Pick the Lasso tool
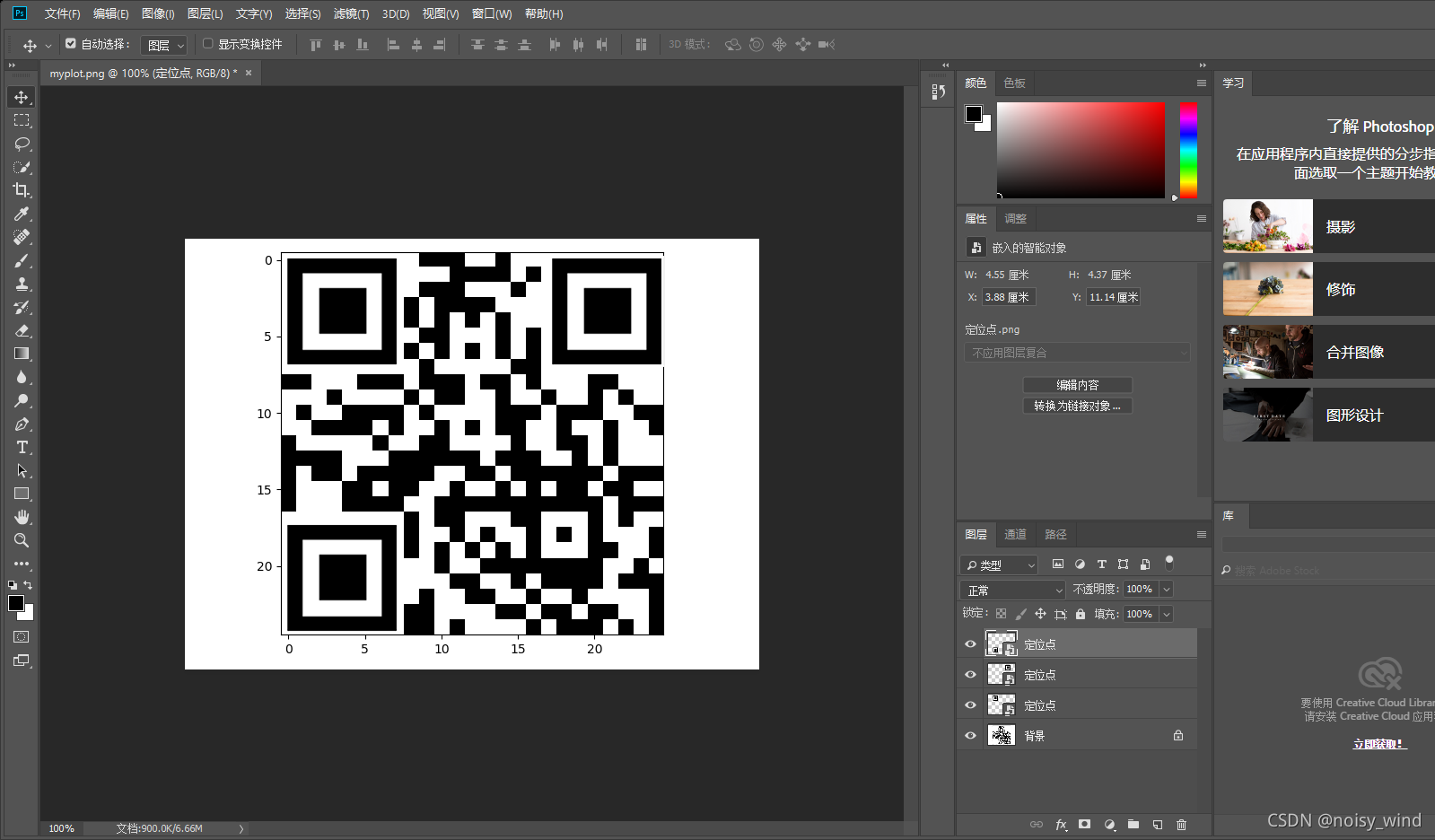Screen dimensions: 1435x840 (x=22, y=144)
